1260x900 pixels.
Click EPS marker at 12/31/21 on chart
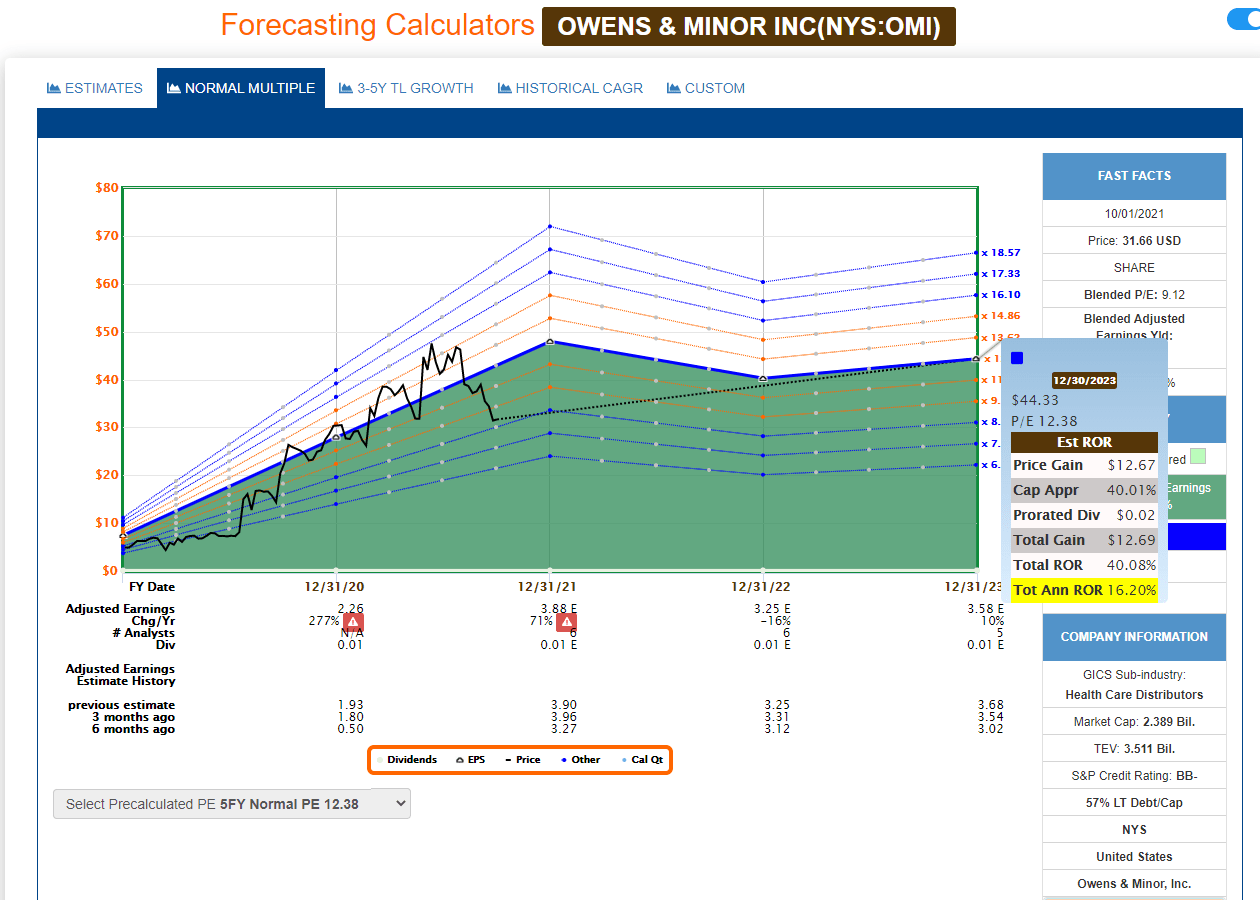(x=550, y=341)
